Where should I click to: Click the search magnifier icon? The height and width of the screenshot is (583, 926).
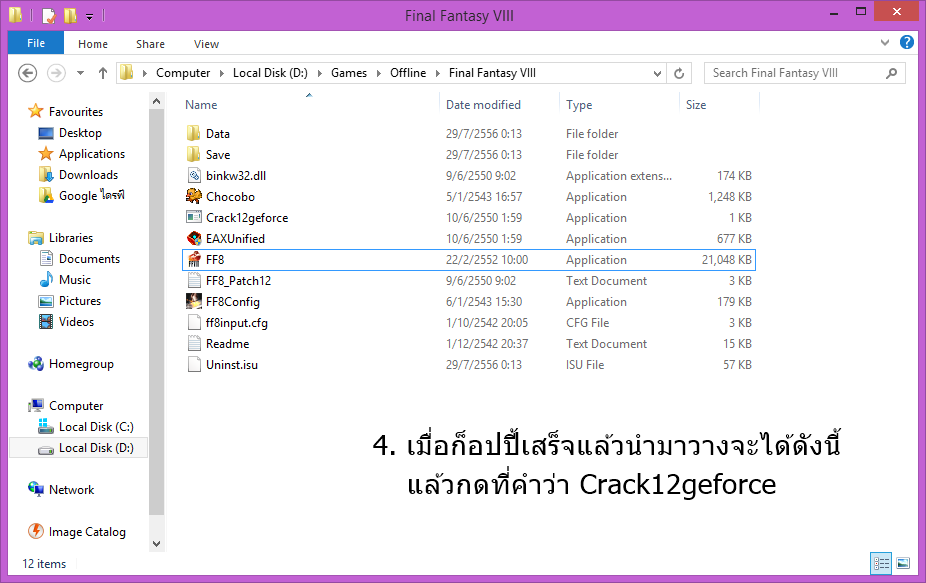coord(892,73)
